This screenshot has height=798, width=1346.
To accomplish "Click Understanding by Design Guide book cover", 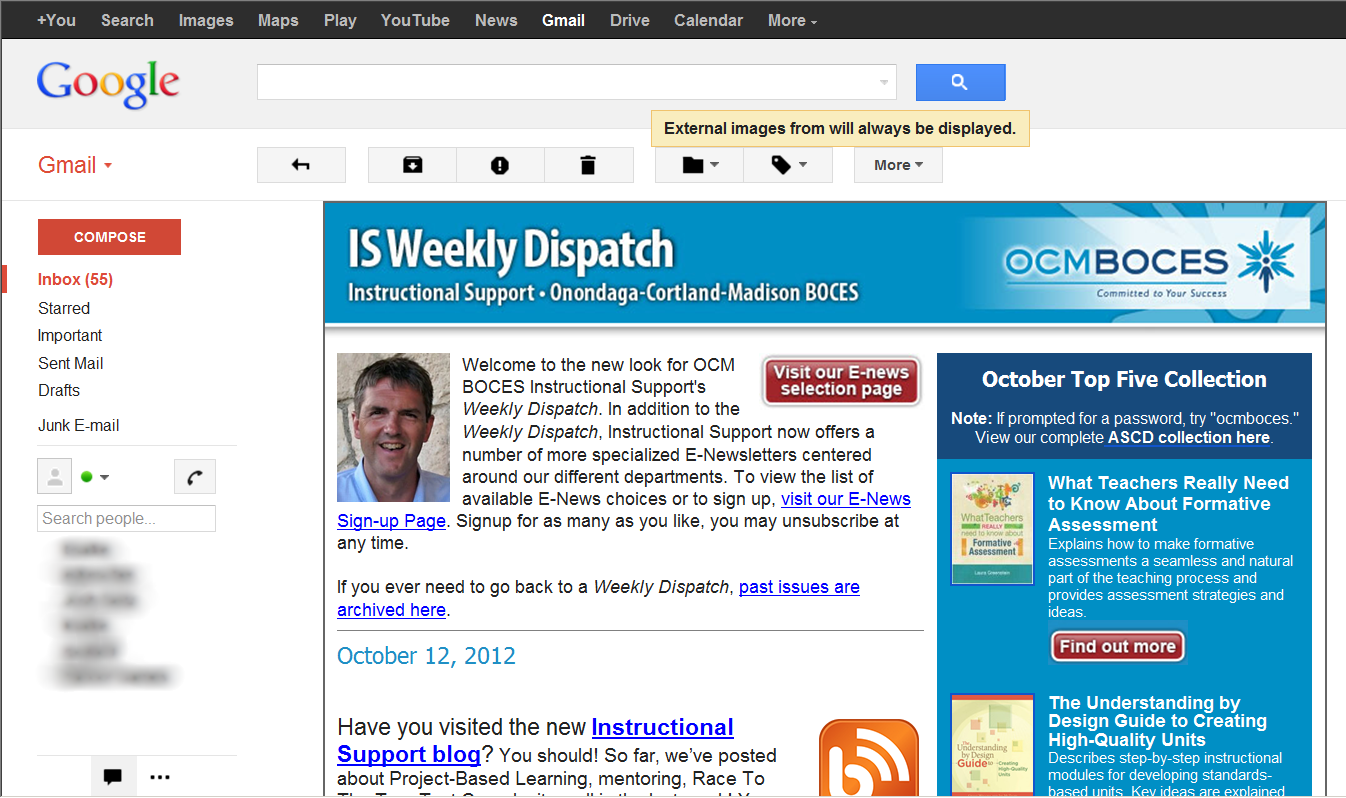I will coord(992,745).
